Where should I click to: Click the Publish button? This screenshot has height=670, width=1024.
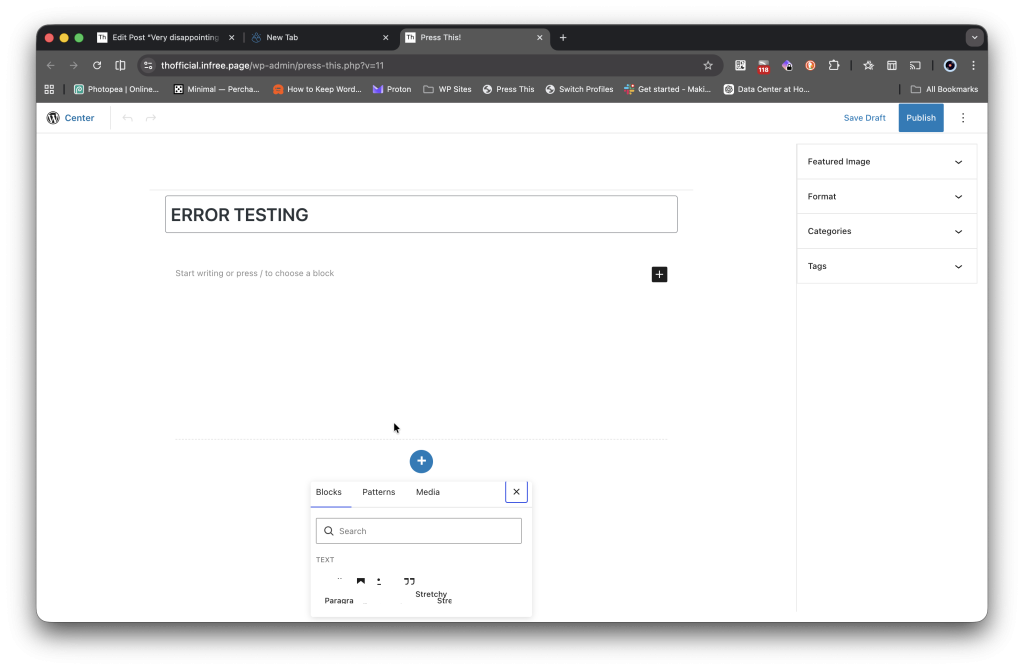coord(920,118)
